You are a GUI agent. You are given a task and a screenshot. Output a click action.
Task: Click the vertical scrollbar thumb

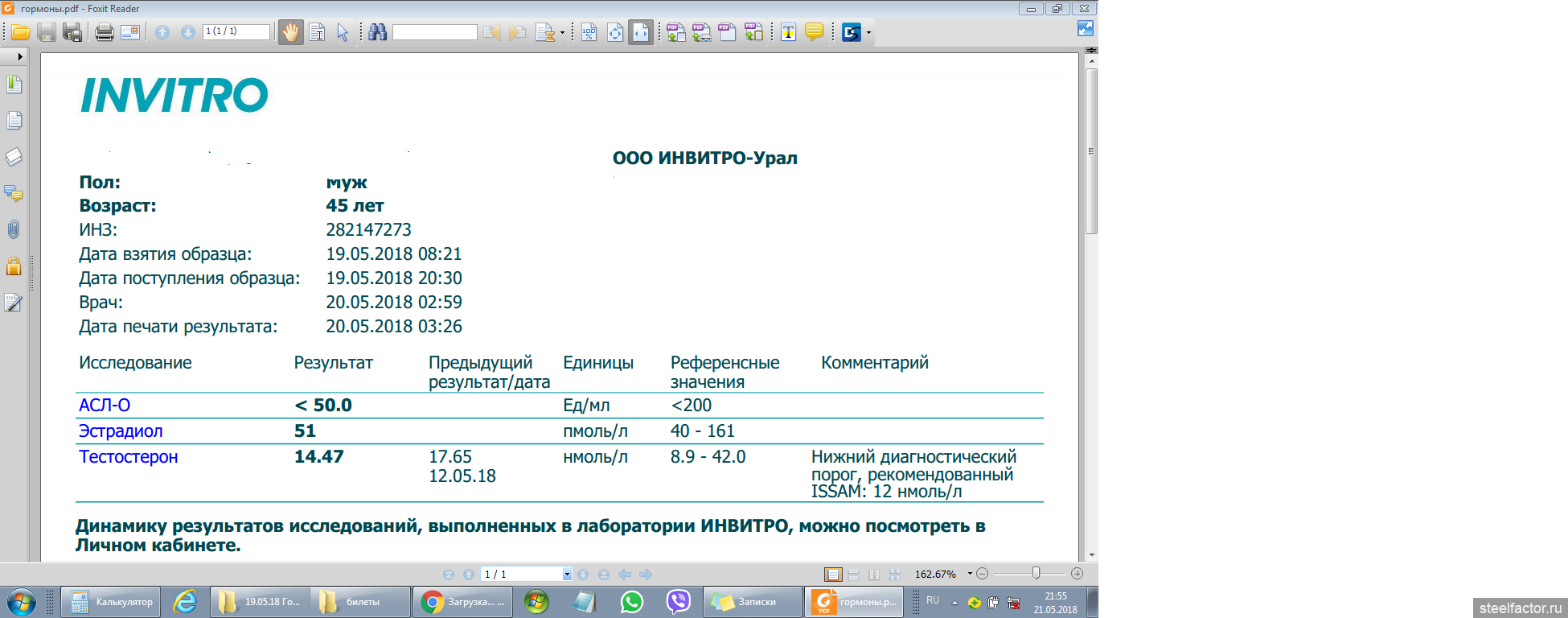tap(1091, 151)
